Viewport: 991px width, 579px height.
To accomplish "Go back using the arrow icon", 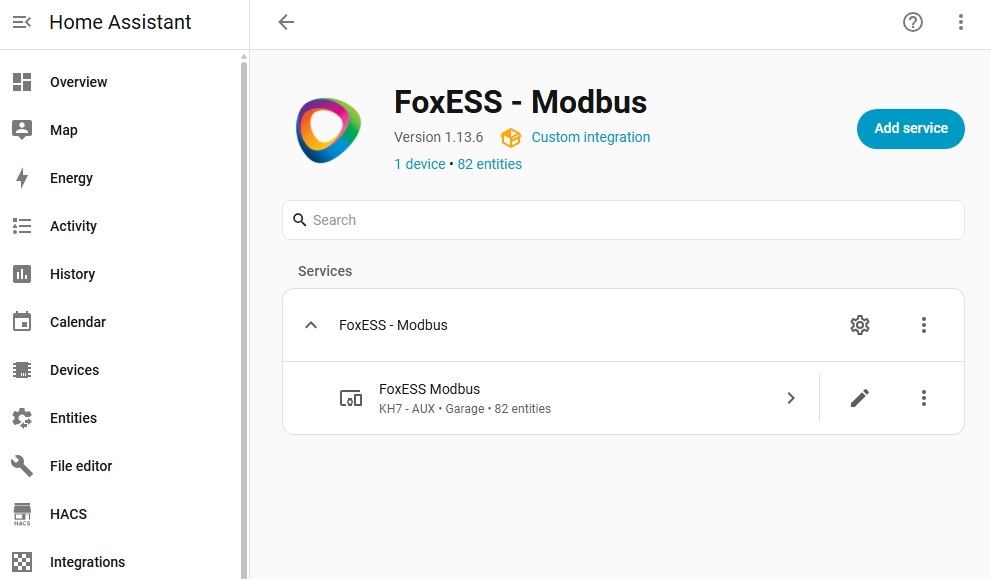I will tap(286, 22).
